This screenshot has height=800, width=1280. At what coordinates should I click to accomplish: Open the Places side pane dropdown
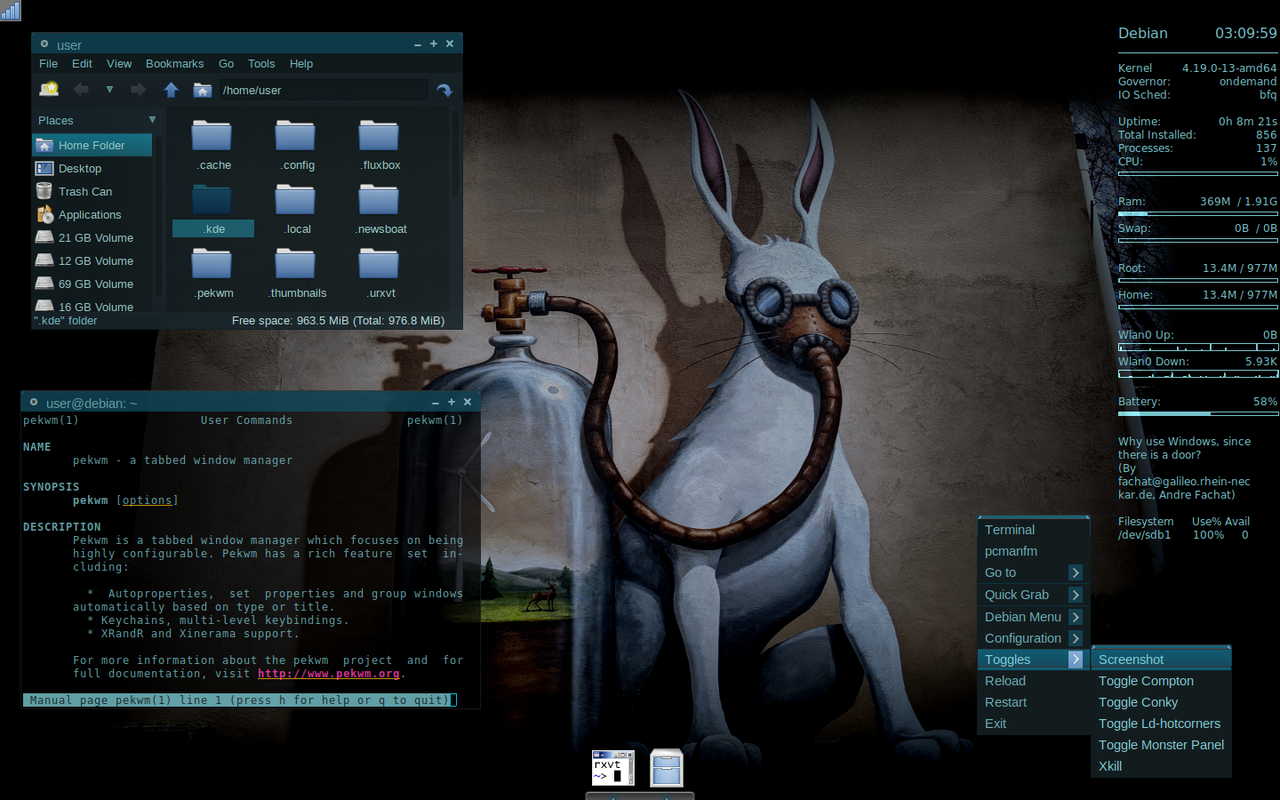pos(152,120)
